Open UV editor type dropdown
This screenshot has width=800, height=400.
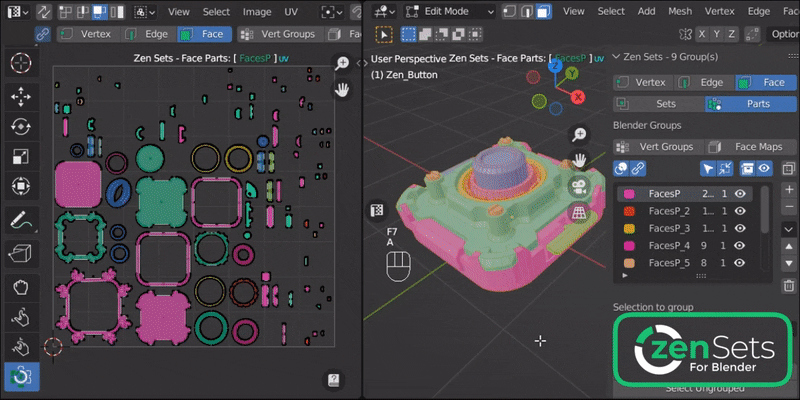[x=18, y=12]
